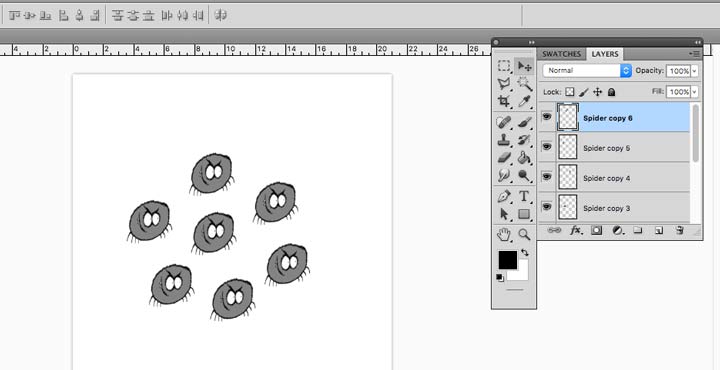Select the History Brush tool
This screenshot has height=370, width=720.
524,140
